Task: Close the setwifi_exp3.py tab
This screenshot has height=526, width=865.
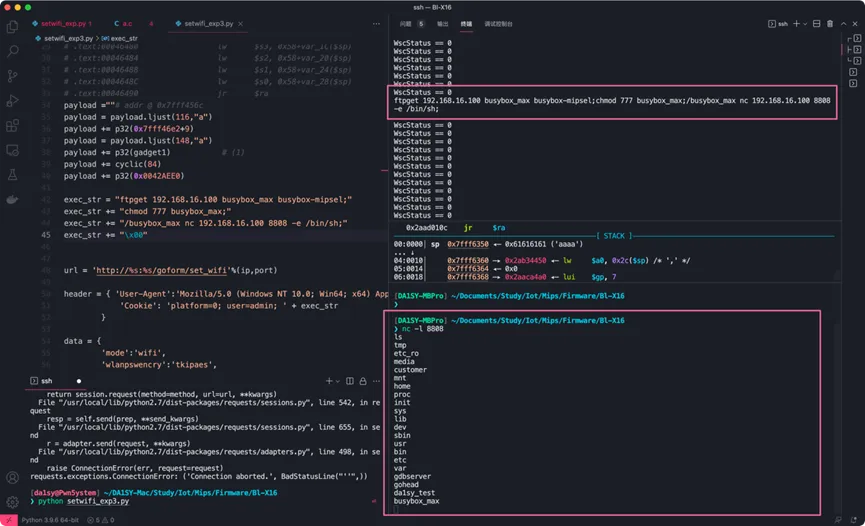Action: tap(241, 24)
